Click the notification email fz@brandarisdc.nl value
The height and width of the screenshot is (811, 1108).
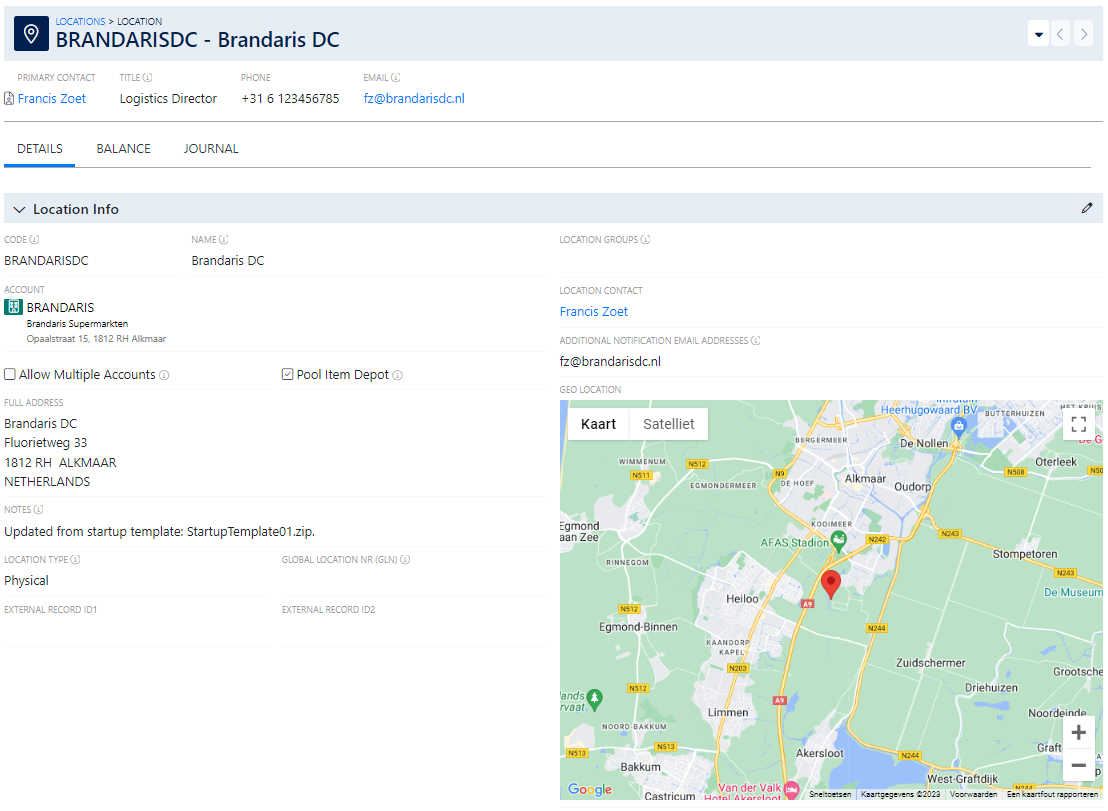[610, 362]
